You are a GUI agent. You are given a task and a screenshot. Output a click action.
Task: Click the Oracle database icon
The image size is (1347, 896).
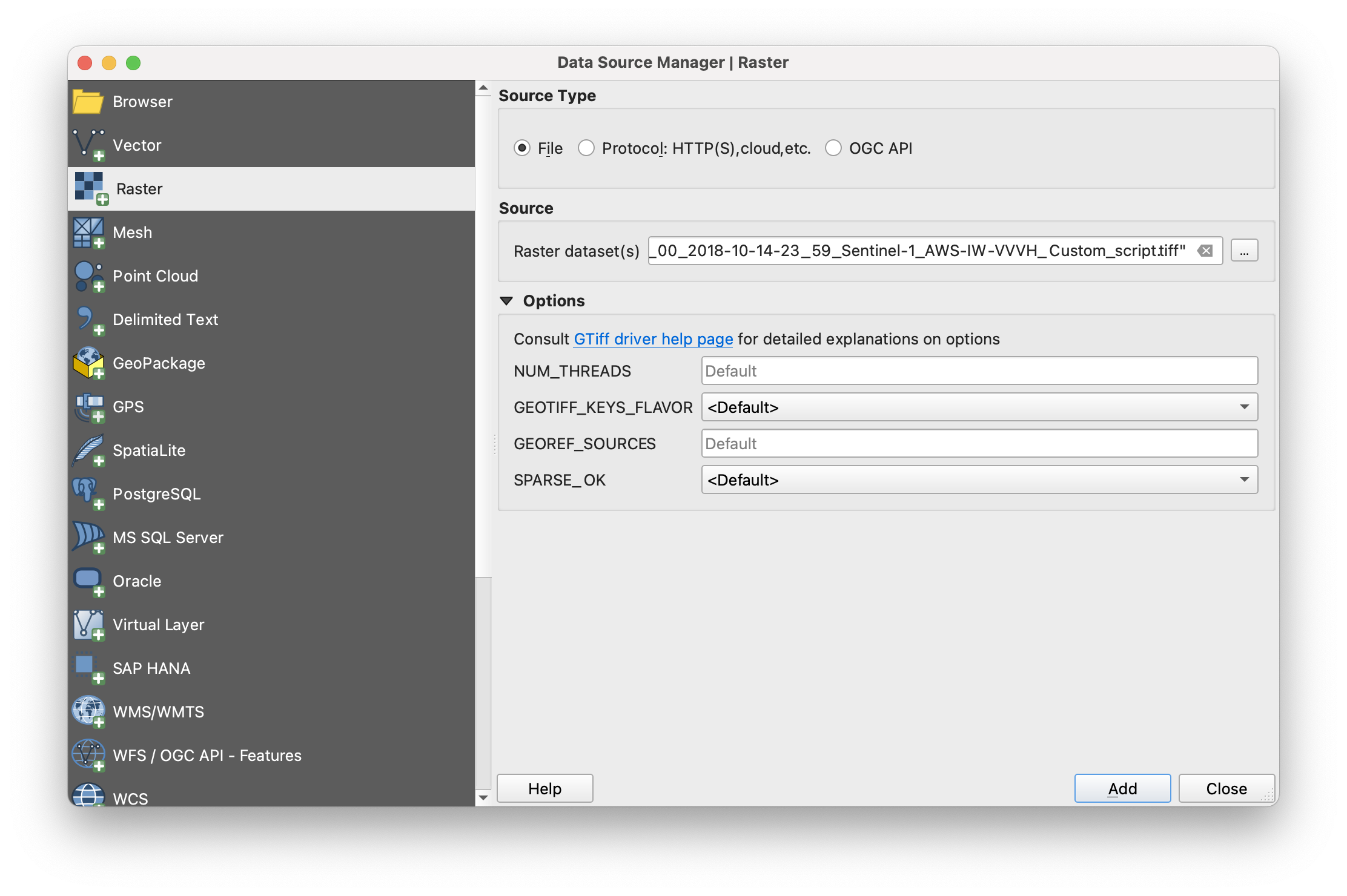coord(88,581)
